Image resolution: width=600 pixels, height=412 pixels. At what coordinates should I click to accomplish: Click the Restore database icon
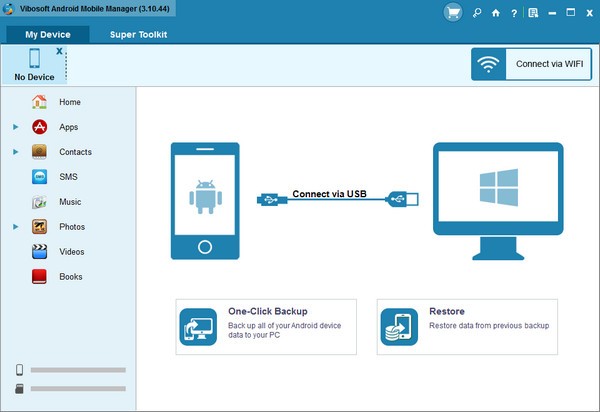[x=399, y=327]
